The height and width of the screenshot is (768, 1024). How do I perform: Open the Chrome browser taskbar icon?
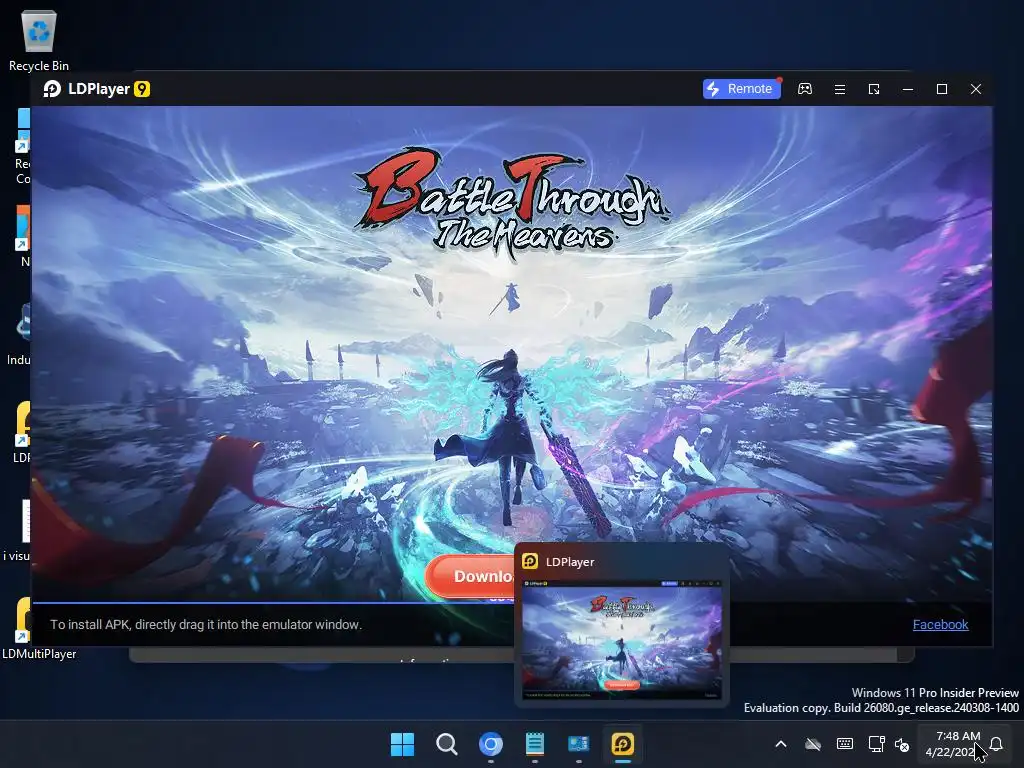(x=490, y=744)
